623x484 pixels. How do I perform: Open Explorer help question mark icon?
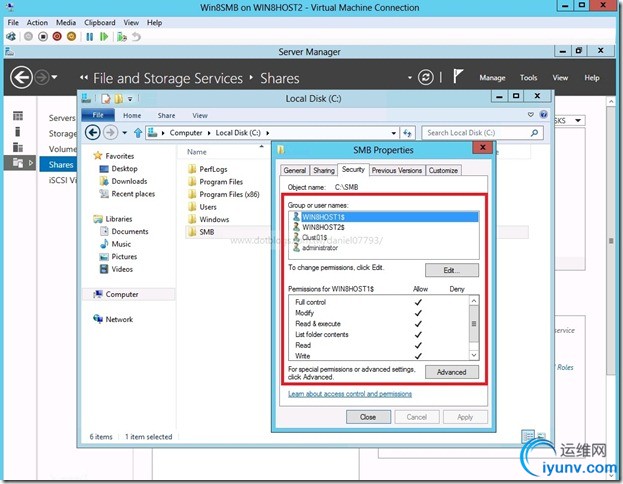tap(544, 115)
